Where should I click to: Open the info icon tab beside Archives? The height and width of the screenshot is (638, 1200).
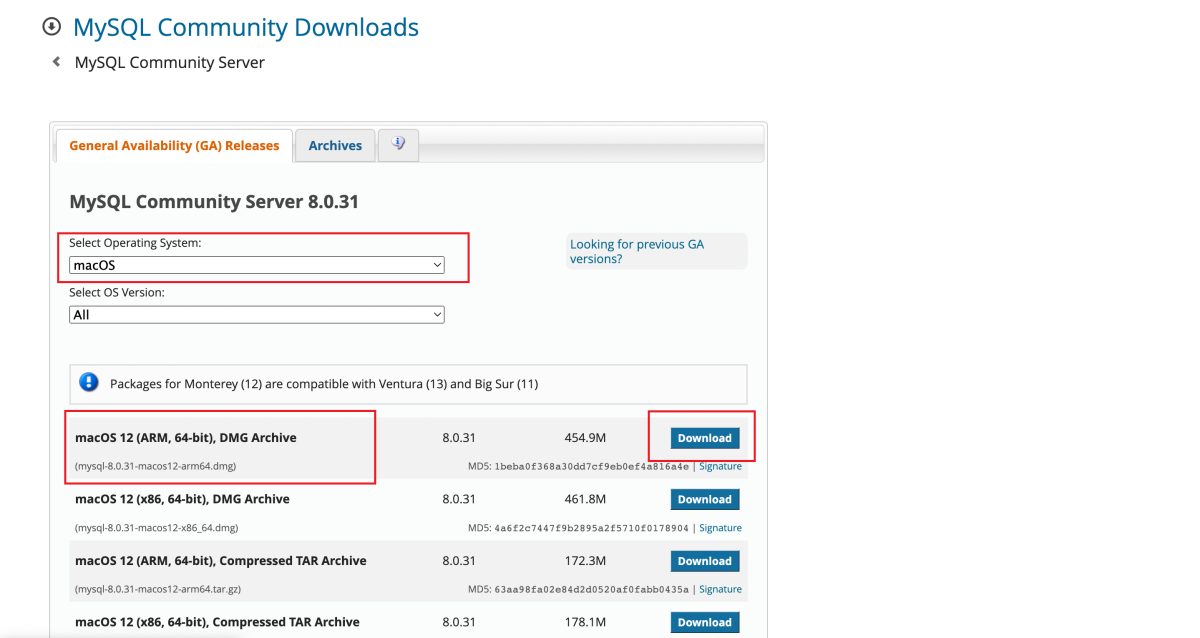pyautogui.click(x=399, y=144)
